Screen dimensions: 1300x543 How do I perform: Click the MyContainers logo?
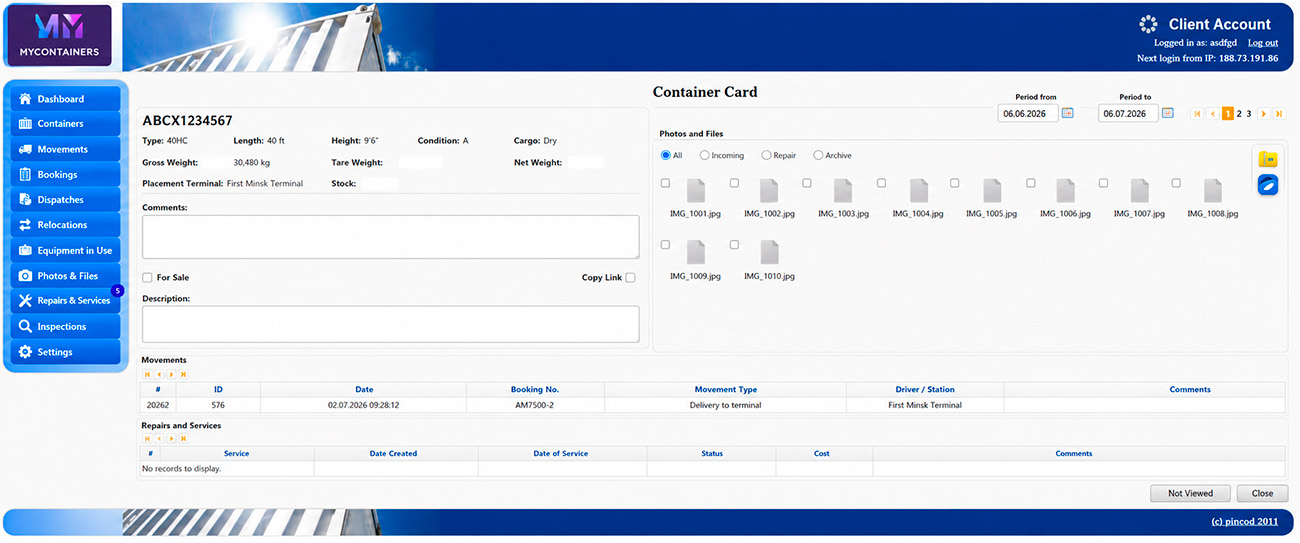59,35
